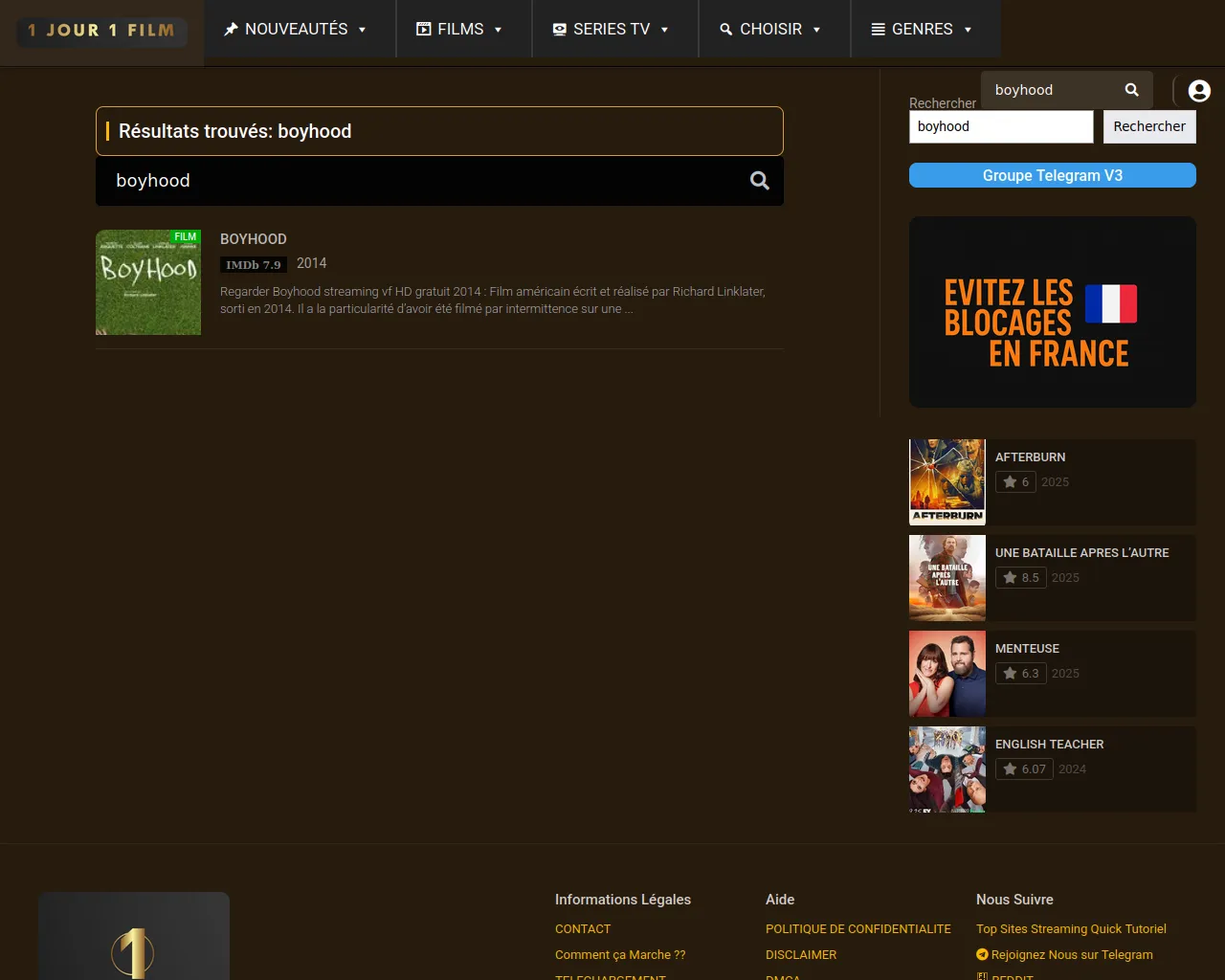
Task: Expand the Genres dropdown arrow
Action: (x=969, y=30)
